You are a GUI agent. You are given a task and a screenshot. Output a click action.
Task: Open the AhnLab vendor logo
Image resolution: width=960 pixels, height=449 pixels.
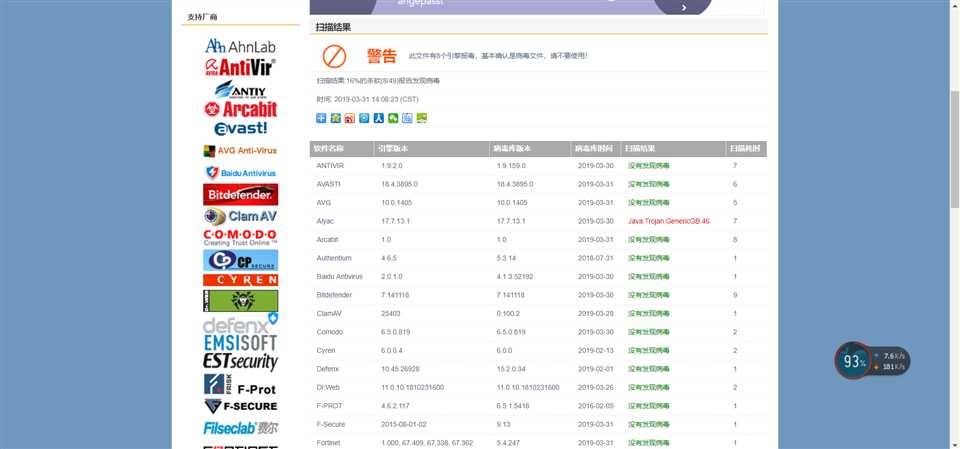[241, 46]
